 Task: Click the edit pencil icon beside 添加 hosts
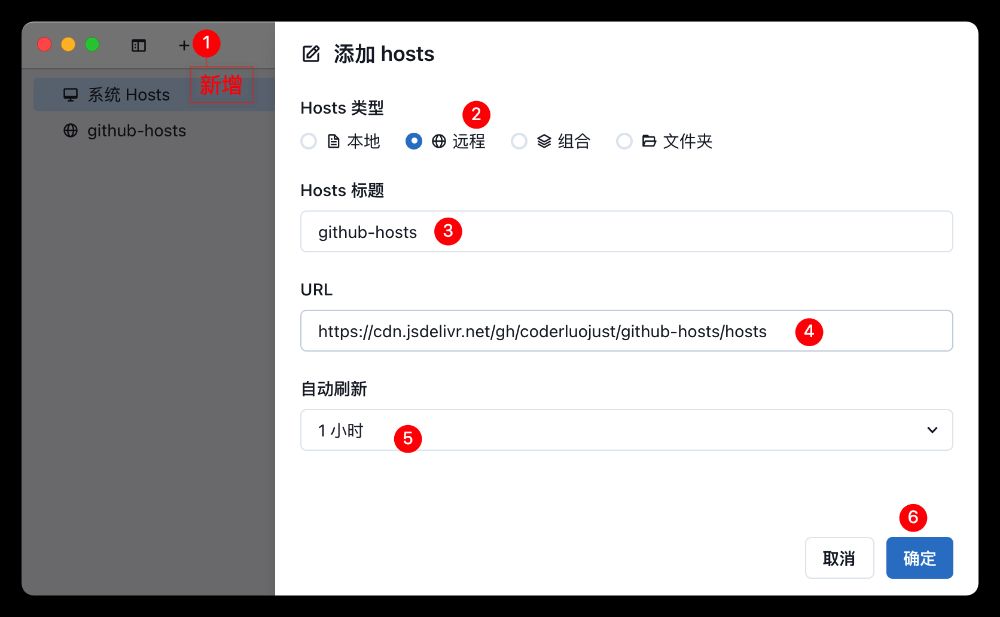point(311,54)
